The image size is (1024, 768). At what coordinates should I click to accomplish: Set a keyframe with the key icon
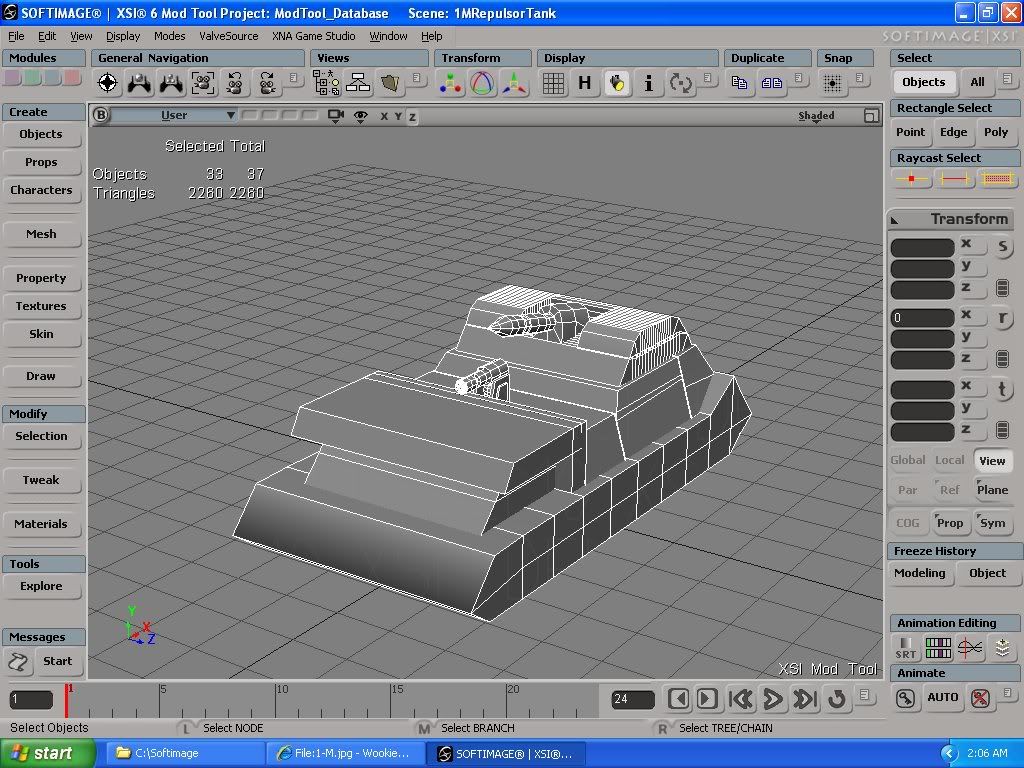point(905,698)
